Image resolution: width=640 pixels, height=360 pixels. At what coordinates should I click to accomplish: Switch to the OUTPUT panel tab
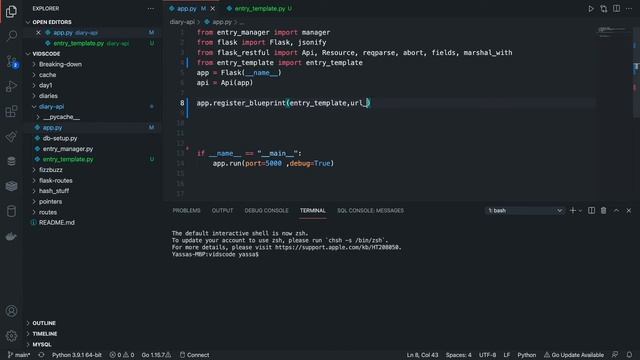click(222, 211)
